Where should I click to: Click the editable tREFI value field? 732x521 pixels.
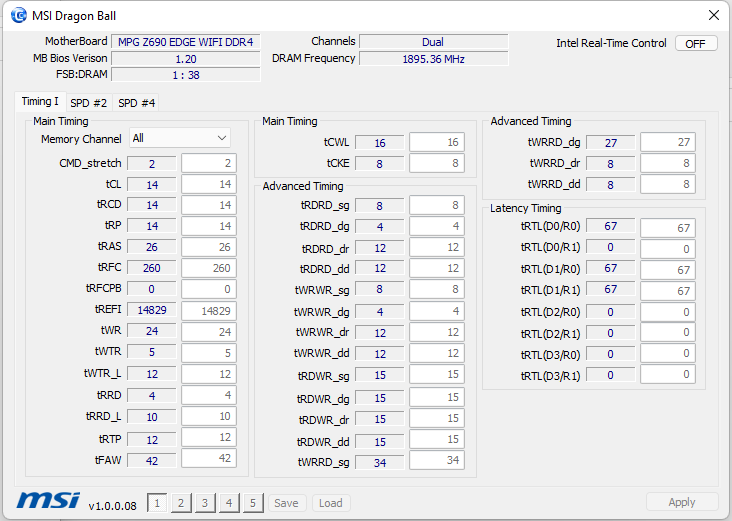[x=208, y=310]
